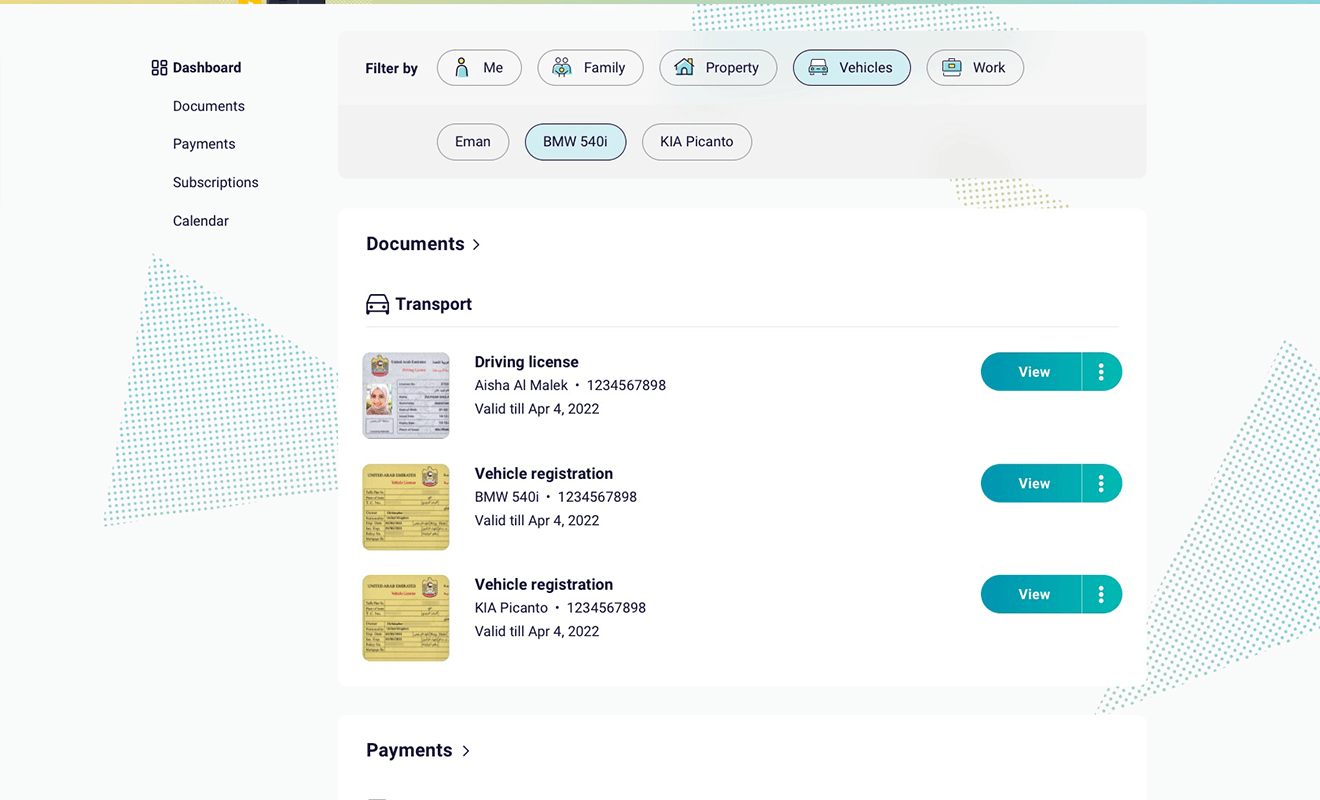Click the house icon in Property filter
Screen dimensions: 1320x800
[684, 68]
